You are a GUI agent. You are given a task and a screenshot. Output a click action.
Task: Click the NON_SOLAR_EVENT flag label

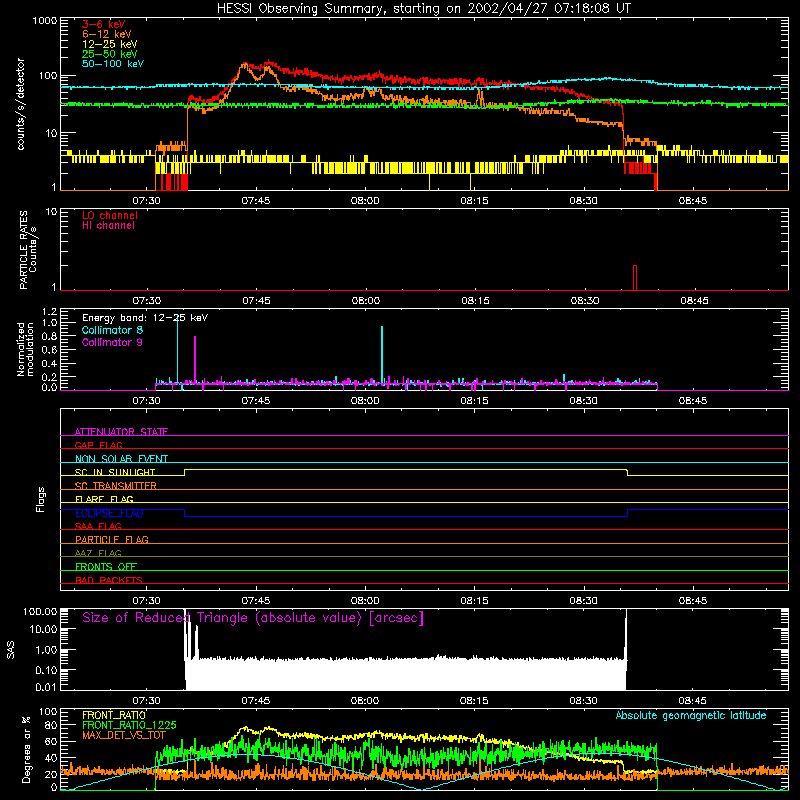pos(121,459)
